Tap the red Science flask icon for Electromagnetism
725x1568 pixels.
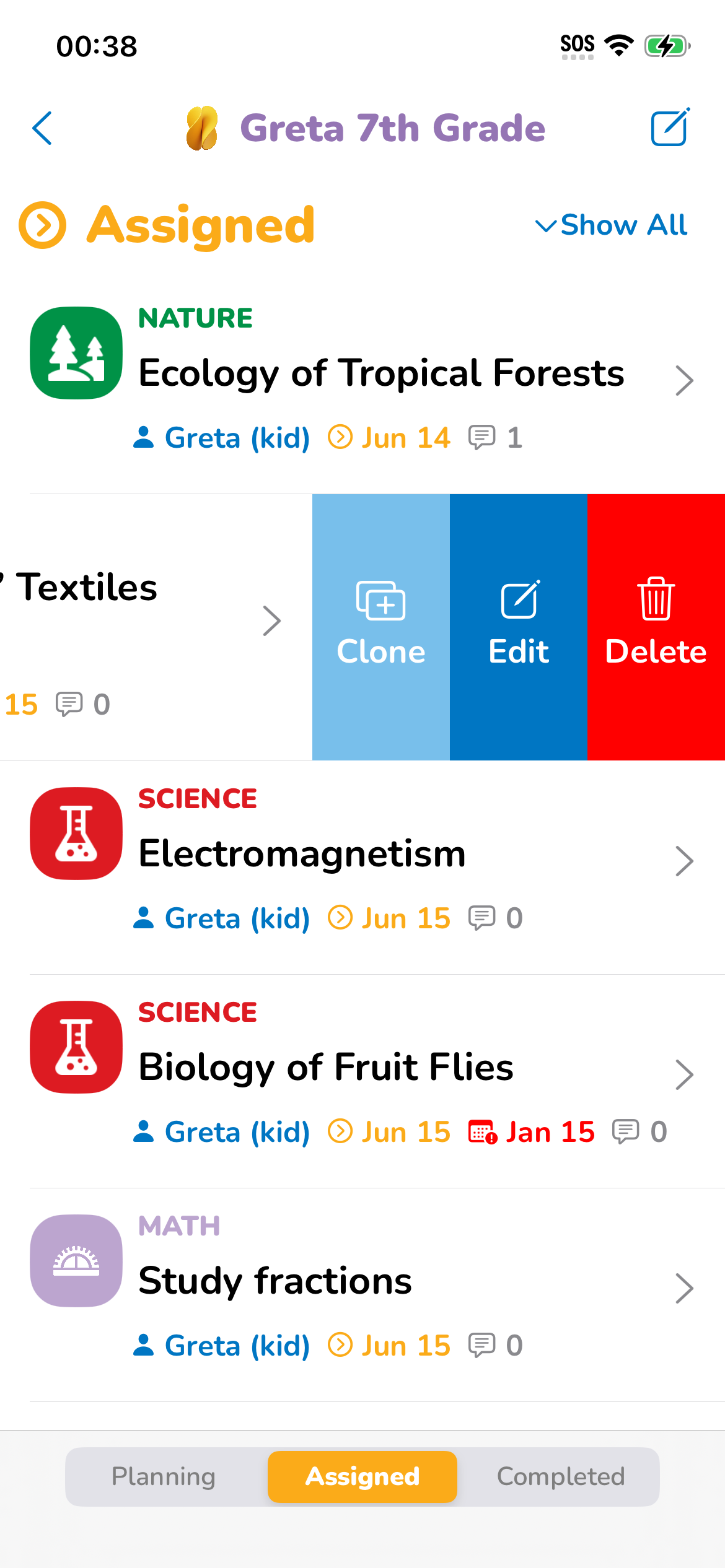[76, 833]
